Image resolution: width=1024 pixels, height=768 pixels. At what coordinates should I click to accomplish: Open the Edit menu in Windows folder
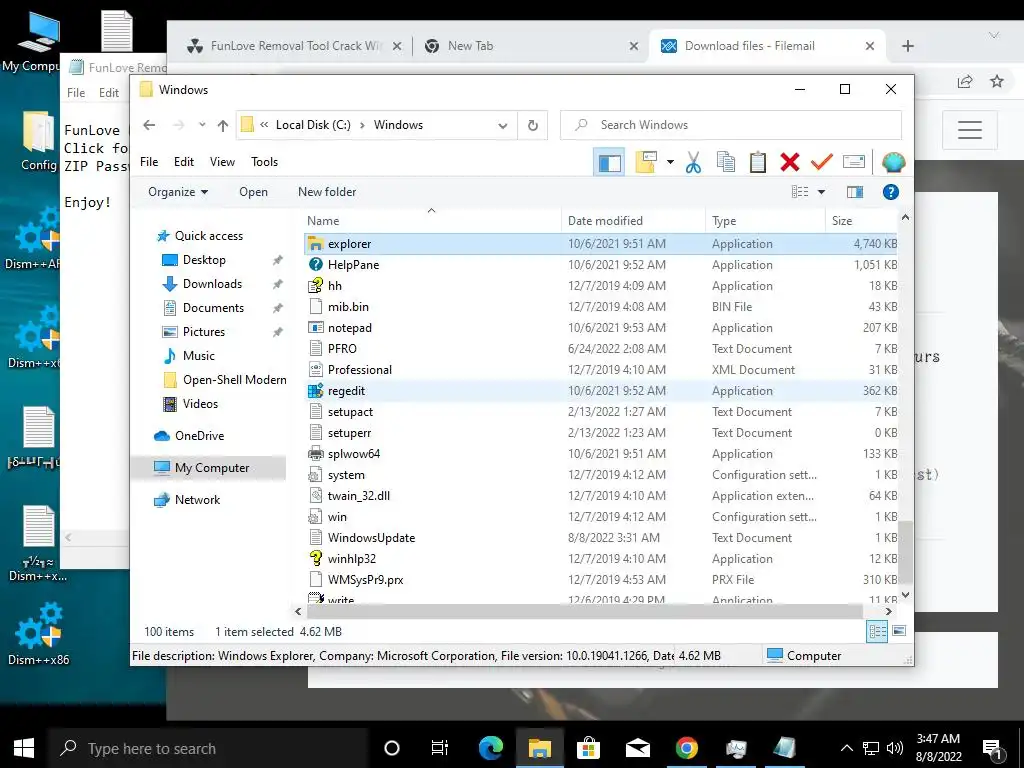coord(184,162)
